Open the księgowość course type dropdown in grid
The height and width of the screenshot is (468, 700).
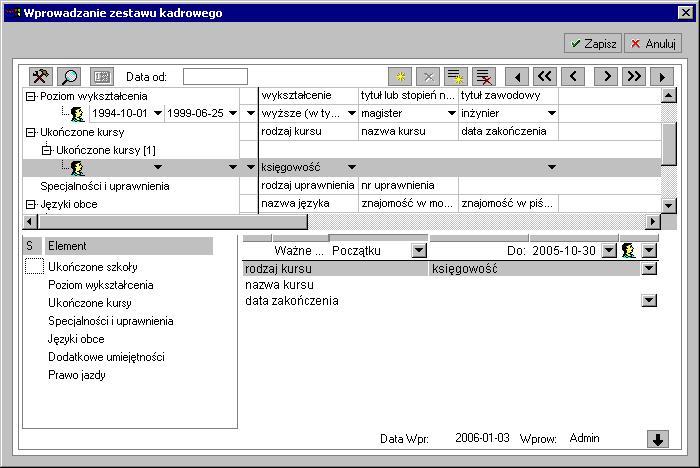point(352,167)
